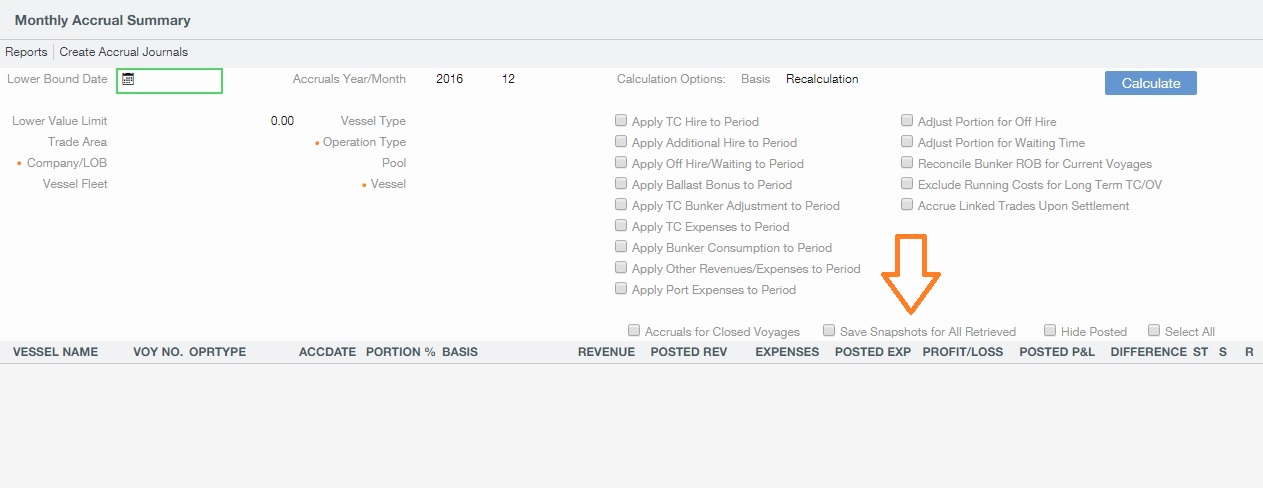Check Apply TC Bunker Adjustment to Period
1263x488 pixels.
pyautogui.click(x=621, y=205)
